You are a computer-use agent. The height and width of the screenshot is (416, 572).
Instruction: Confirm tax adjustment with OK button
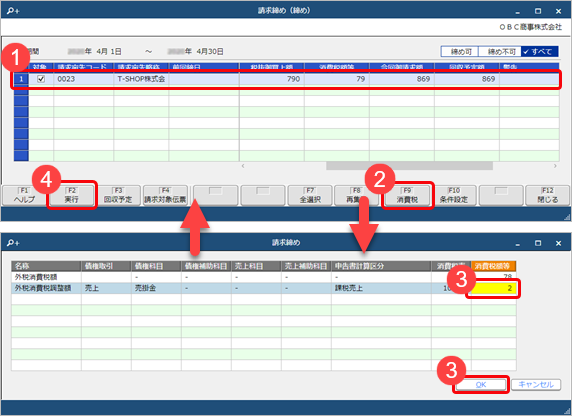pos(480,385)
